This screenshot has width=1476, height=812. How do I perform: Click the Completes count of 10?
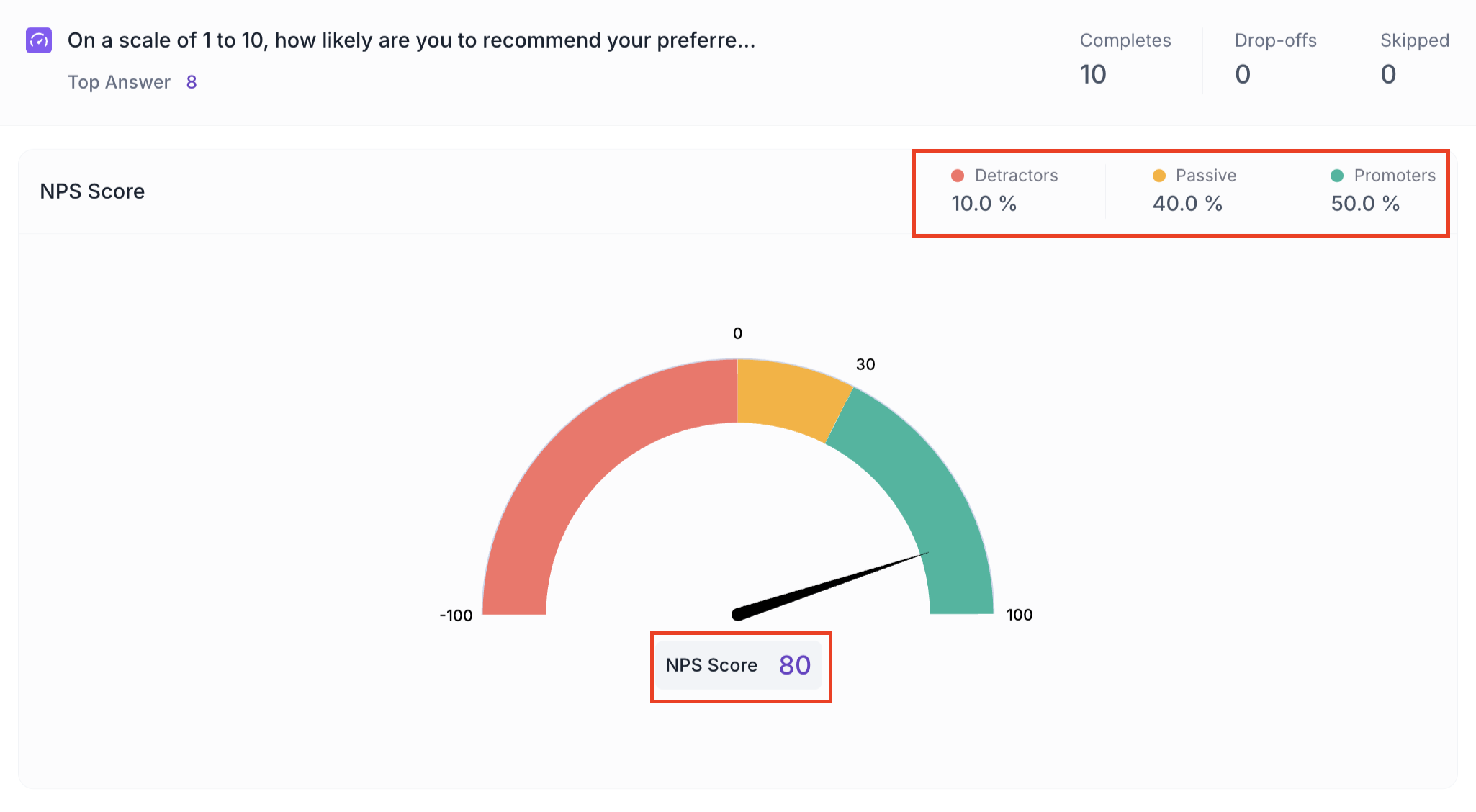point(1093,74)
